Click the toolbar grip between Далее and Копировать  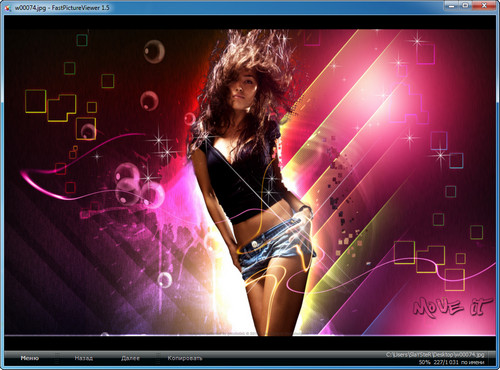(x=157, y=359)
